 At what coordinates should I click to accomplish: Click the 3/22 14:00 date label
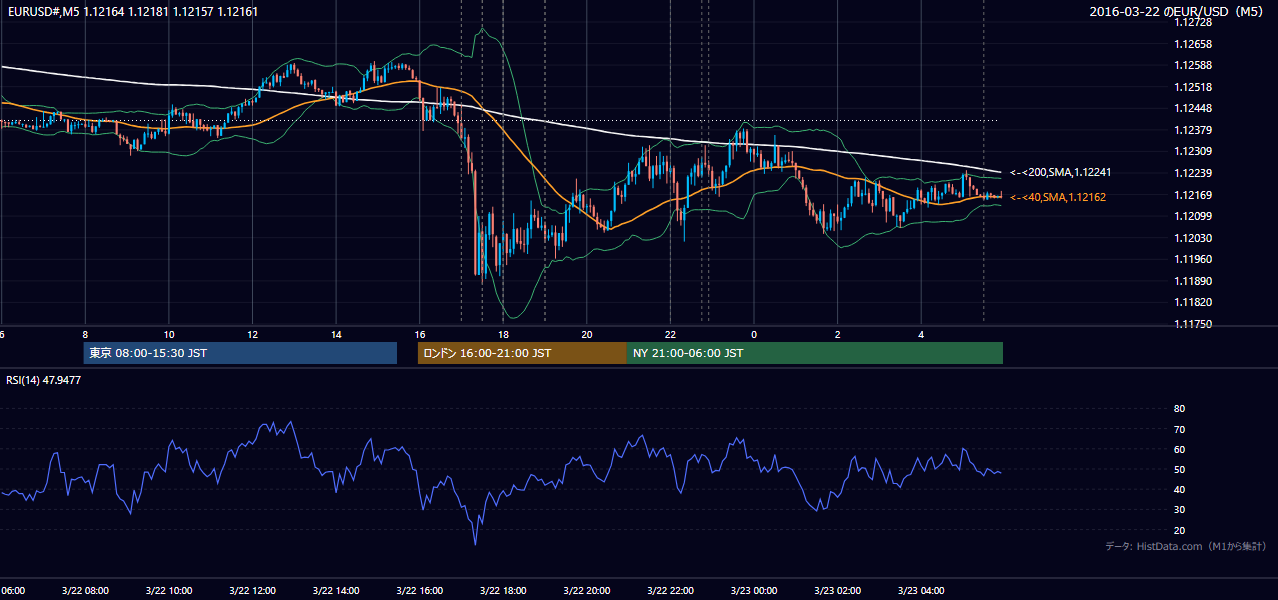coord(336,591)
